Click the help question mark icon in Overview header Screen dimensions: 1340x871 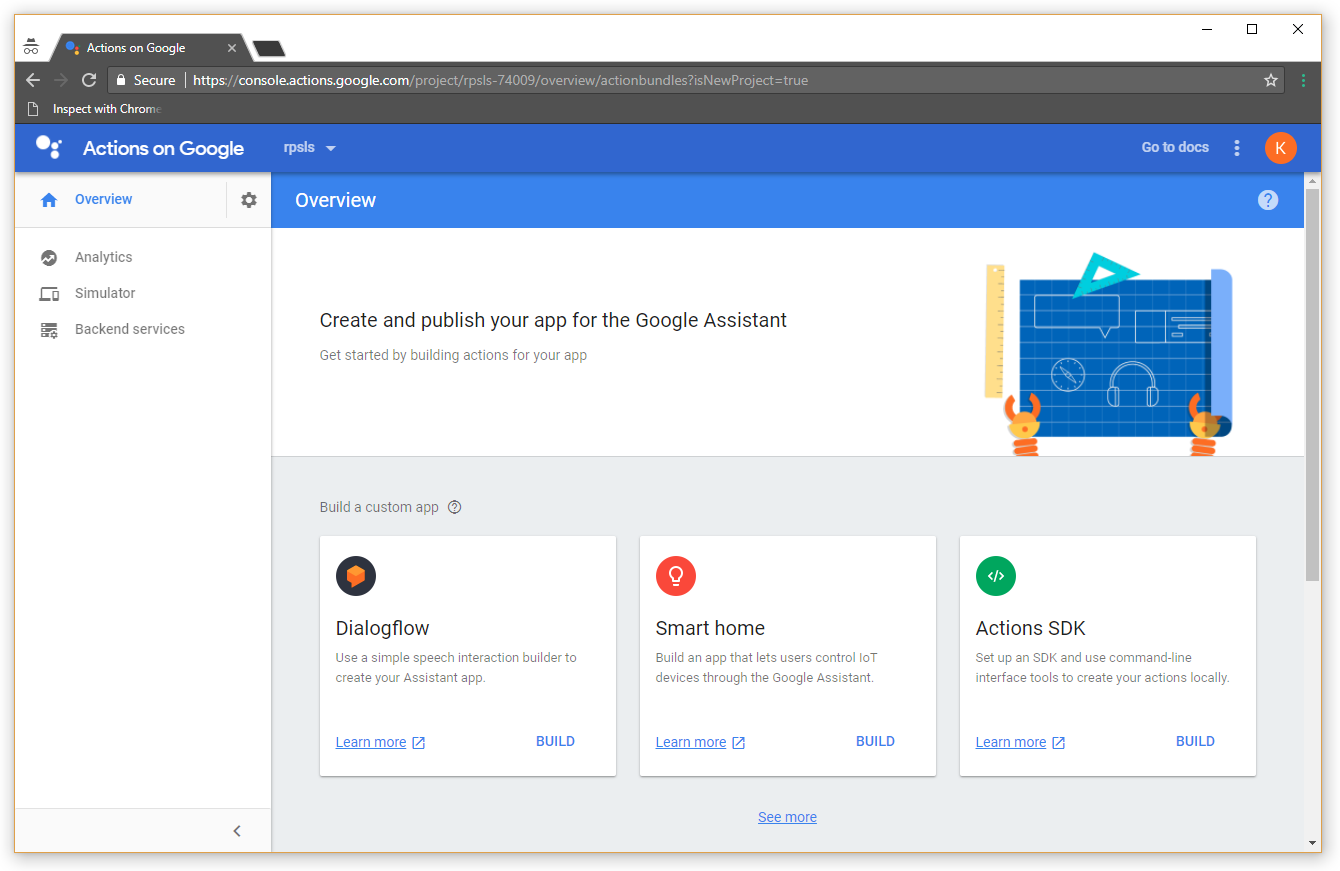pos(1267,200)
